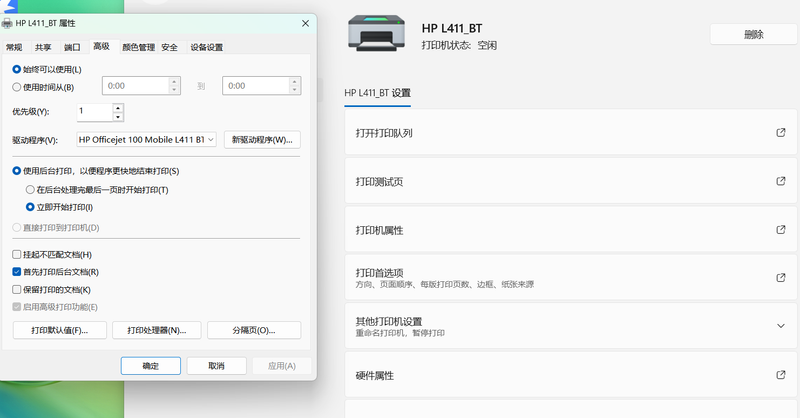800x418 pixels.
Task: Switch to the 安全 tab
Action: pyautogui.click(x=169, y=47)
